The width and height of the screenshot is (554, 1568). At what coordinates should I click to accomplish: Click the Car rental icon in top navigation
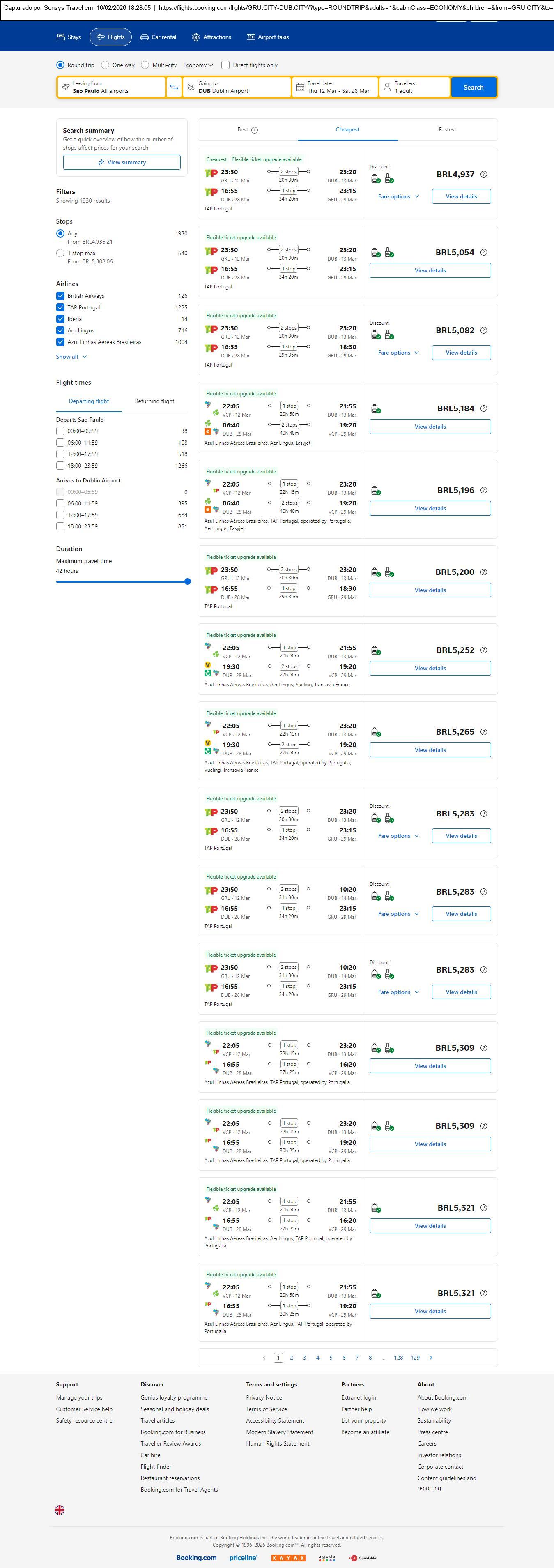145,37
